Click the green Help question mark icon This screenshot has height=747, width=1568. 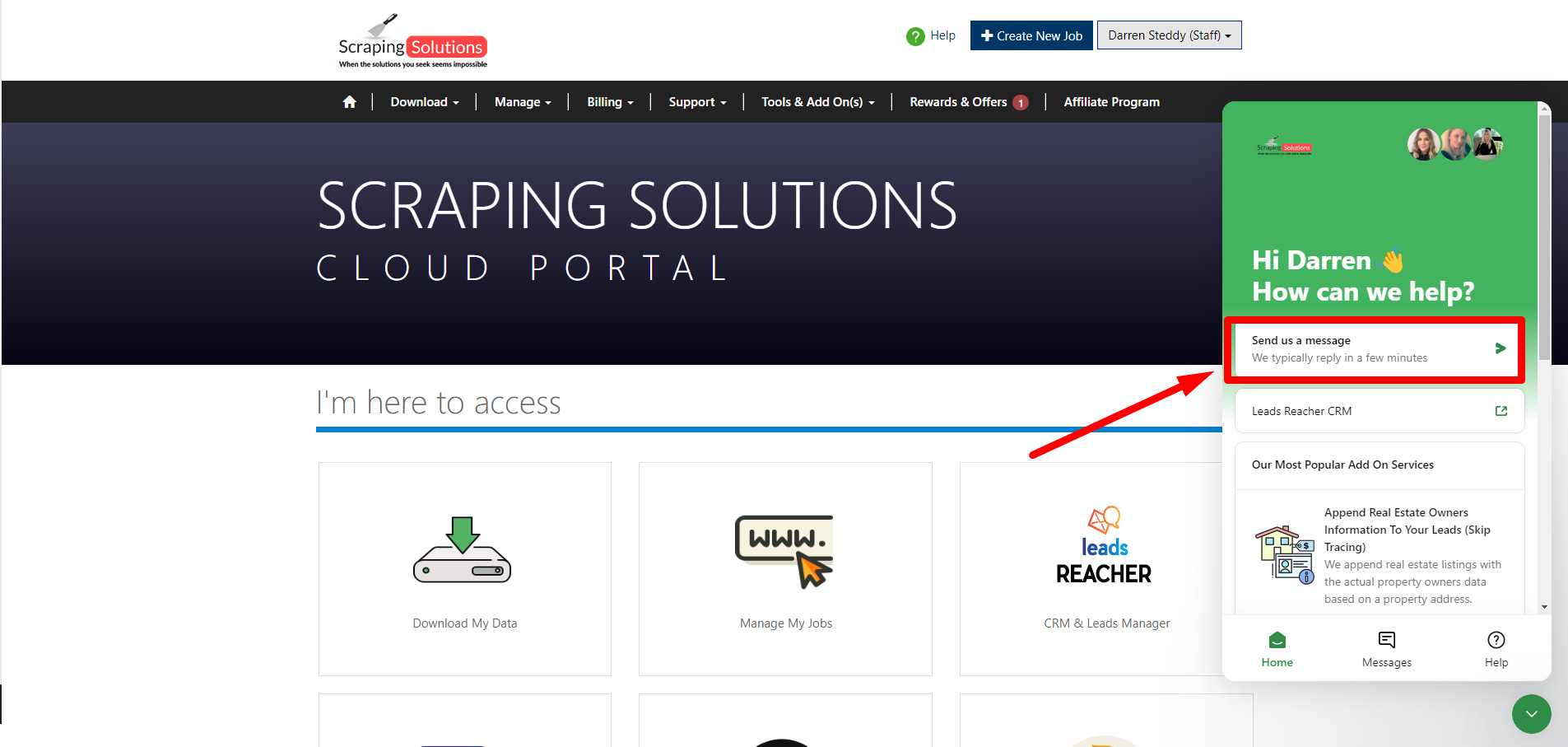(915, 36)
